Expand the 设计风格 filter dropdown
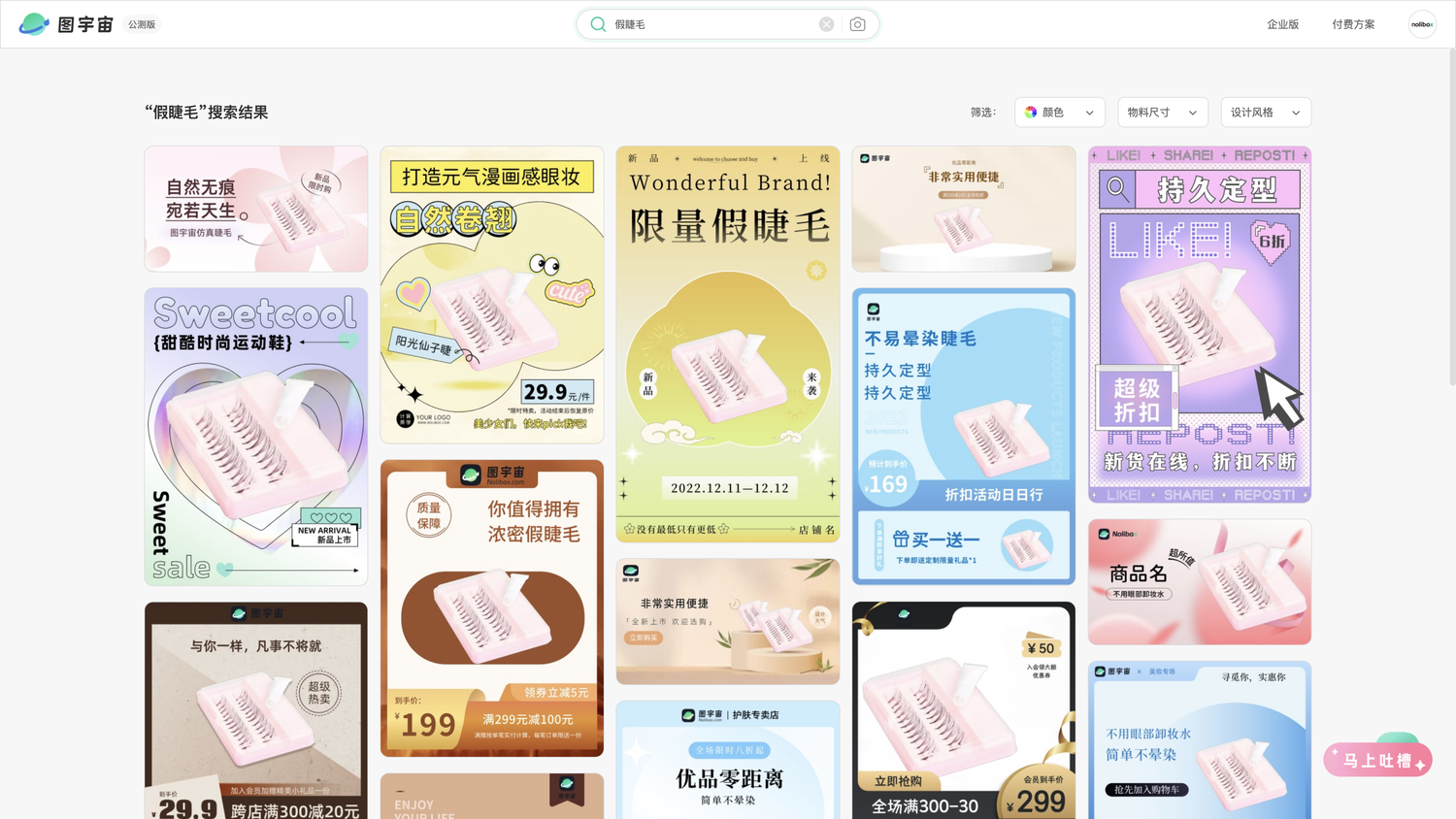 pyautogui.click(x=1266, y=113)
